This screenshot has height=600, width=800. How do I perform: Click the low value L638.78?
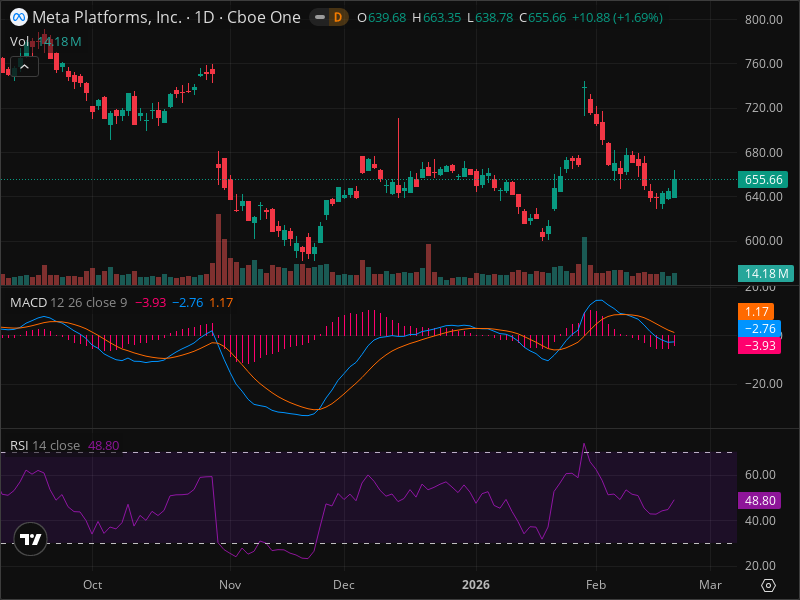[x=490, y=18]
